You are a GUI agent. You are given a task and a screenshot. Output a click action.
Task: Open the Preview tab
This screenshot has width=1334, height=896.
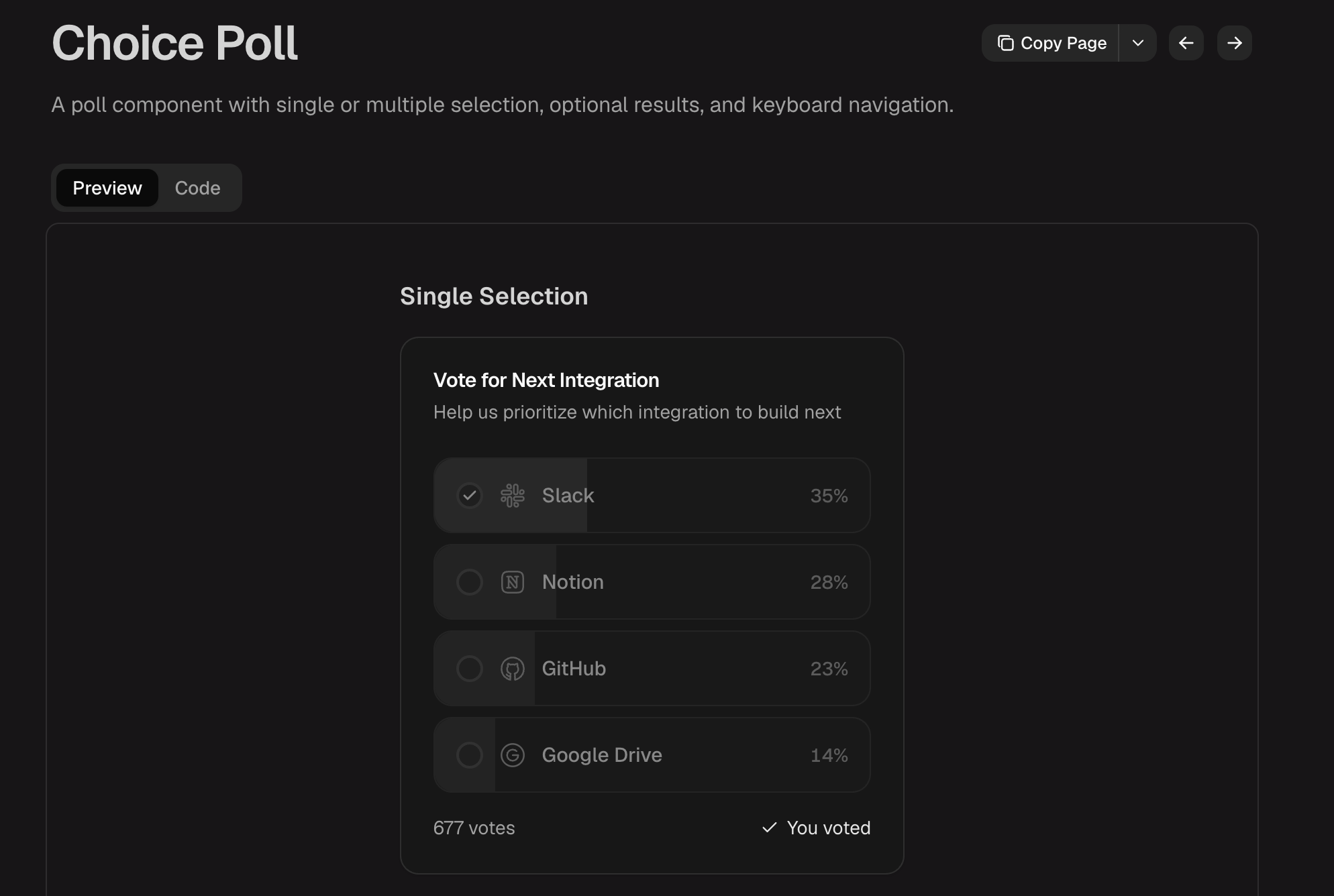coord(107,188)
